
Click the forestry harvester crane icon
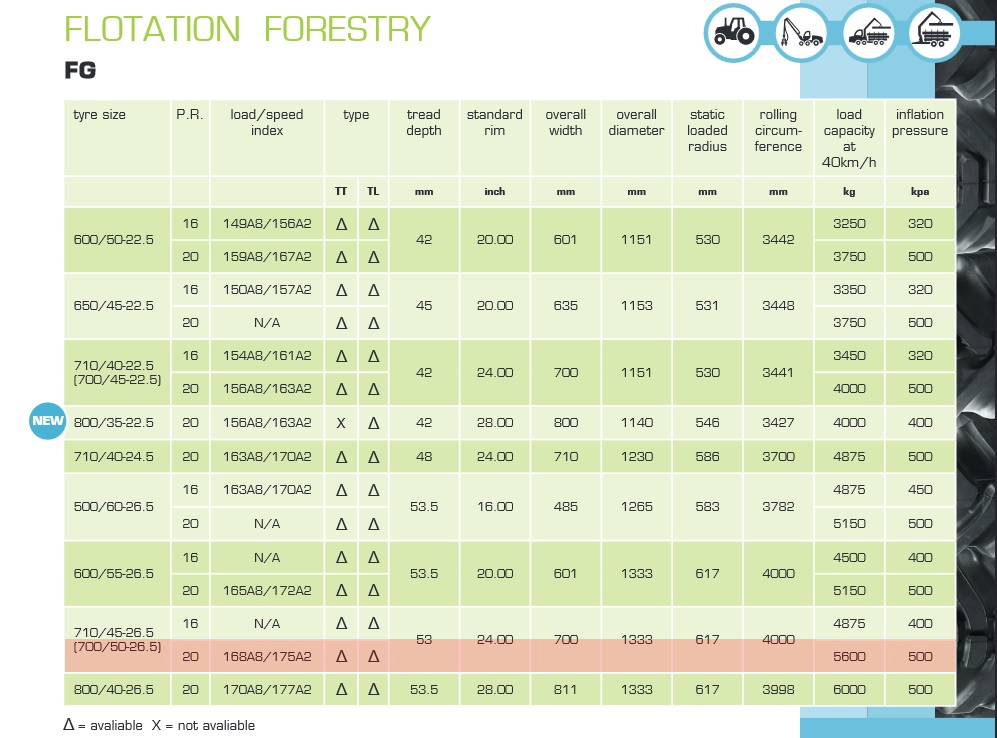coord(801,32)
